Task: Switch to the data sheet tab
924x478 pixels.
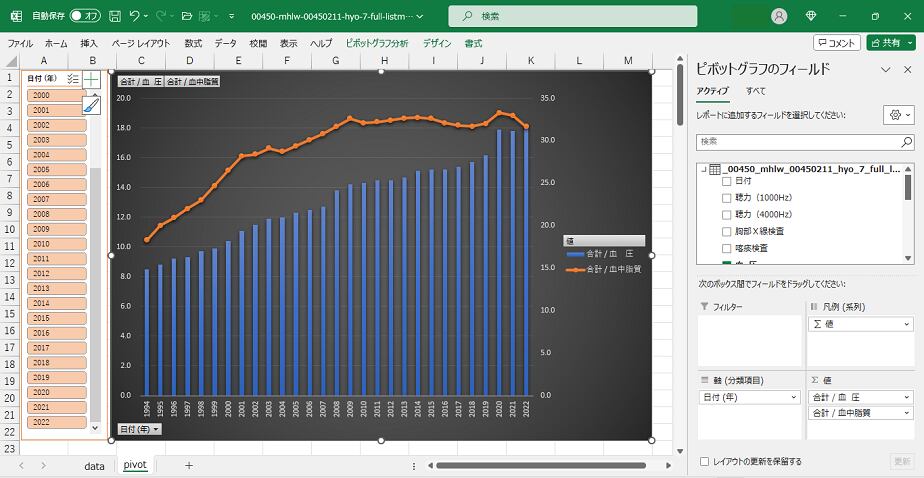Action: tap(94, 466)
